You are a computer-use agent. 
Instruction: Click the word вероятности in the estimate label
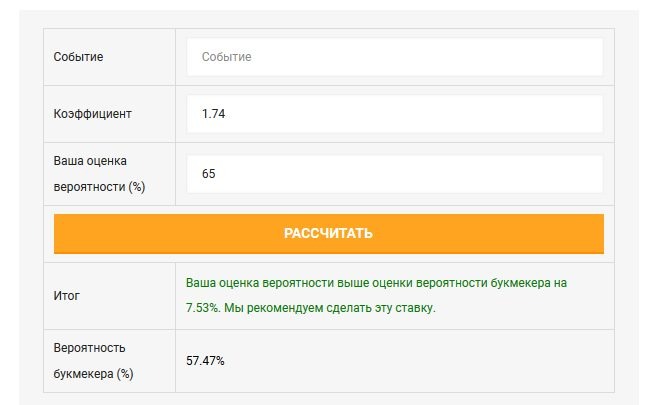coord(86,187)
